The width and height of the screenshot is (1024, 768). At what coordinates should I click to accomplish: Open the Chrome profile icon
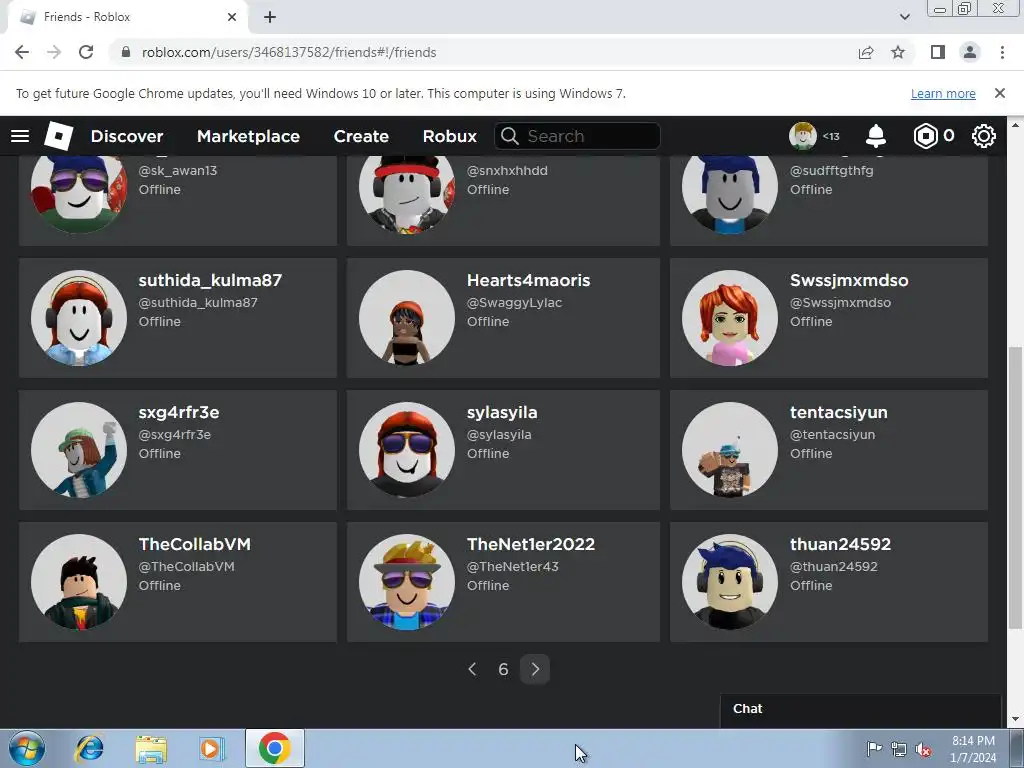coord(970,52)
